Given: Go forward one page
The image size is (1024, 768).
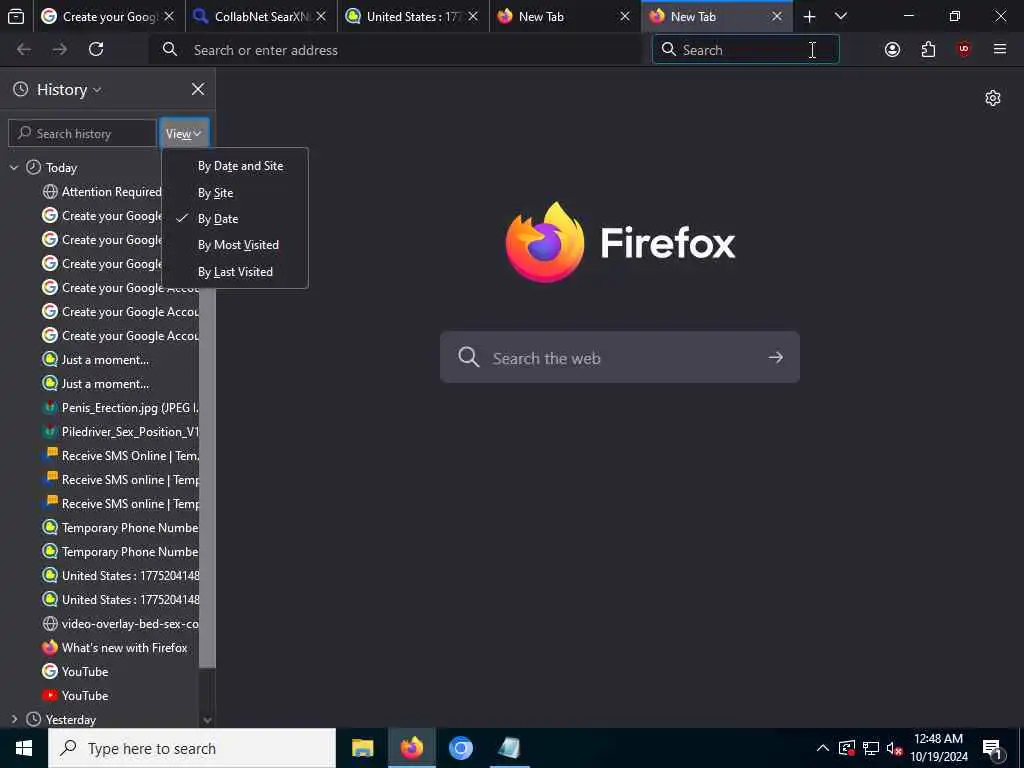Looking at the screenshot, I should (x=59, y=49).
